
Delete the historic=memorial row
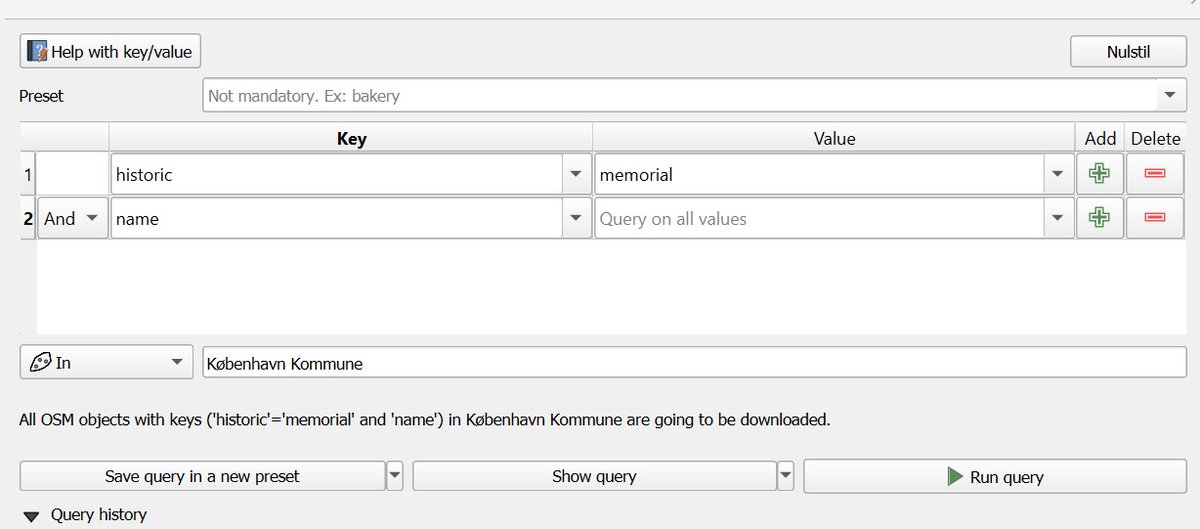pyautogui.click(x=1155, y=174)
